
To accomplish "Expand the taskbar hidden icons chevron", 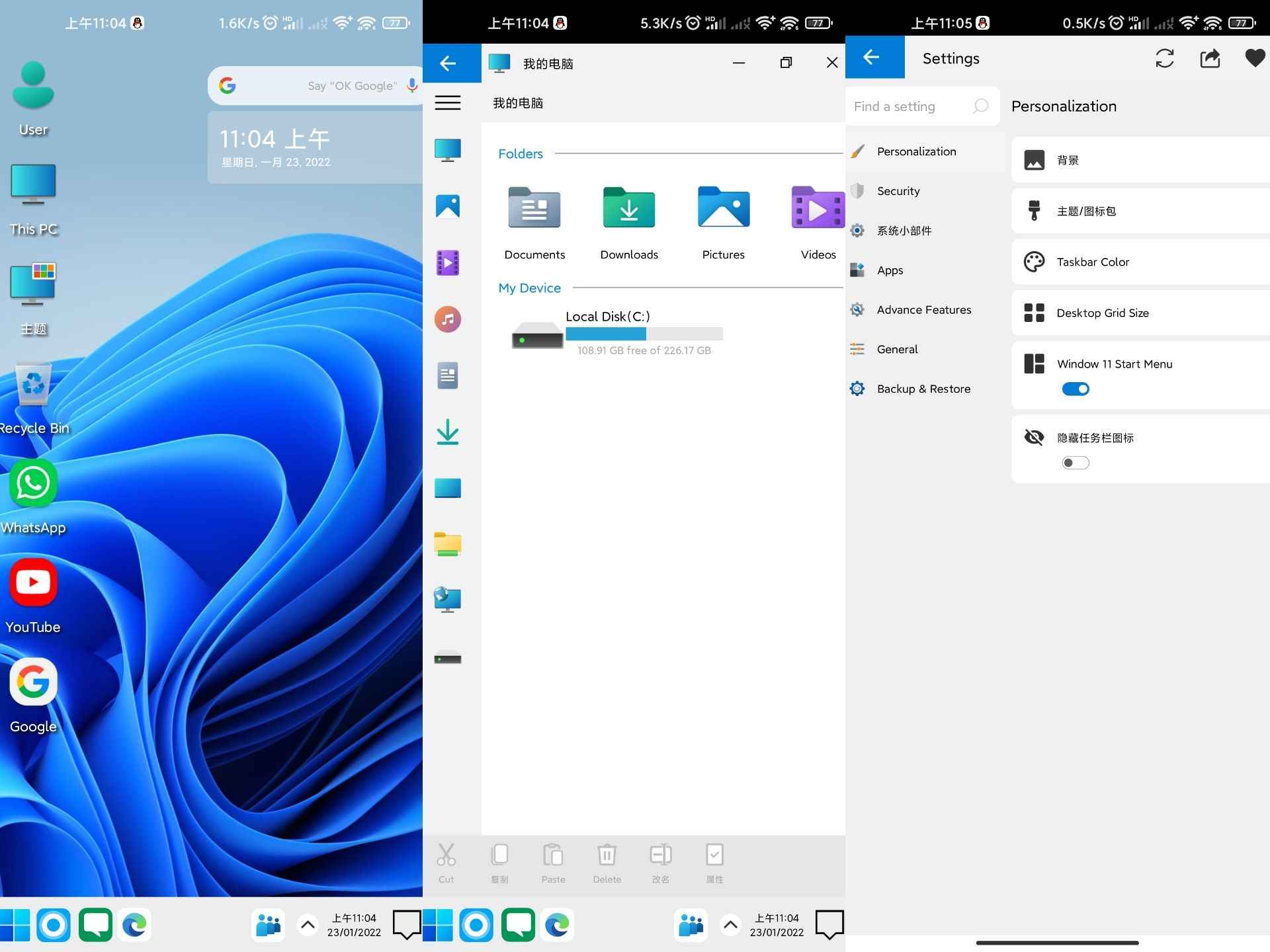I will coord(308,925).
